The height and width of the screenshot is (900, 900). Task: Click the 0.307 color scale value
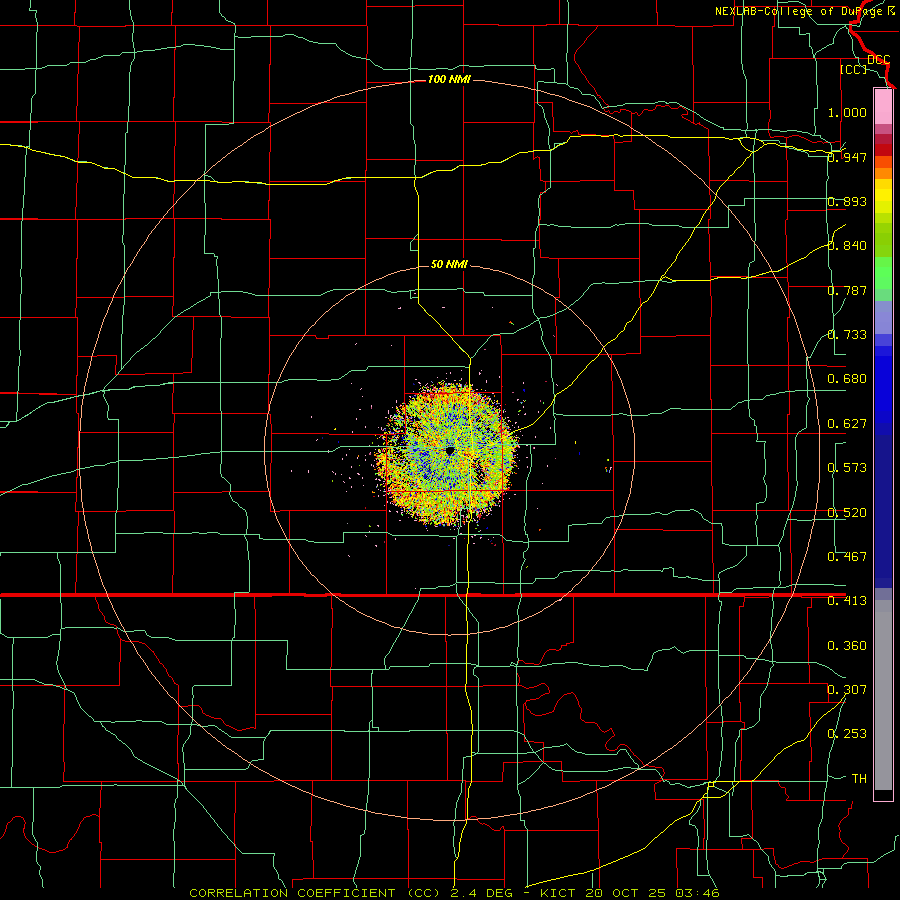[847, 690]
